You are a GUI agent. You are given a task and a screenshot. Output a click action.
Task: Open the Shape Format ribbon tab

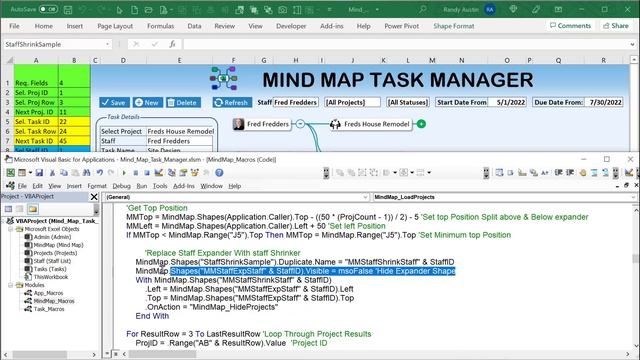pos(454,26)
